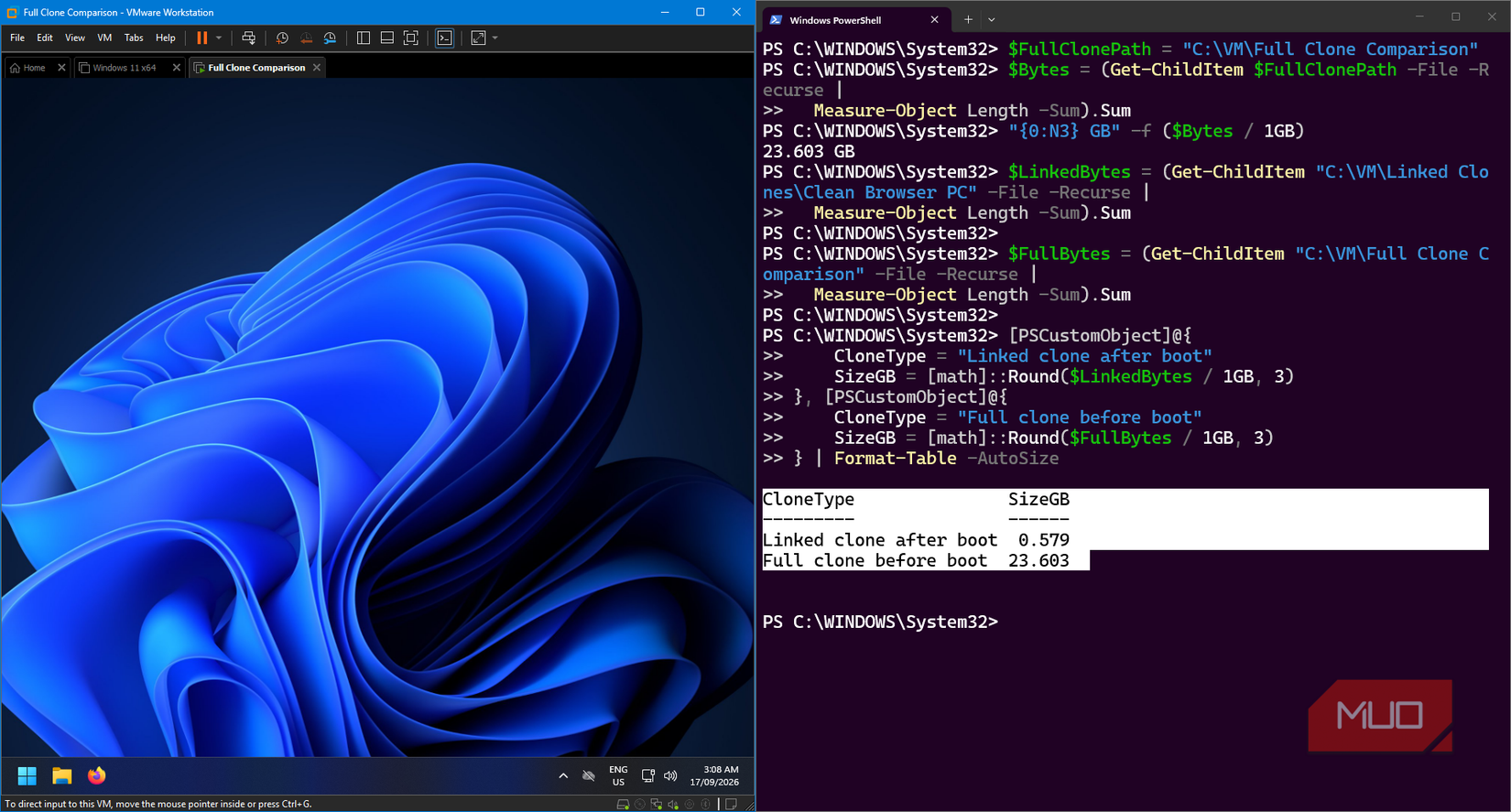Expand the Terminal new-tab profile dropdown
Screen dimensions: 1511x812
pos(992,20)
